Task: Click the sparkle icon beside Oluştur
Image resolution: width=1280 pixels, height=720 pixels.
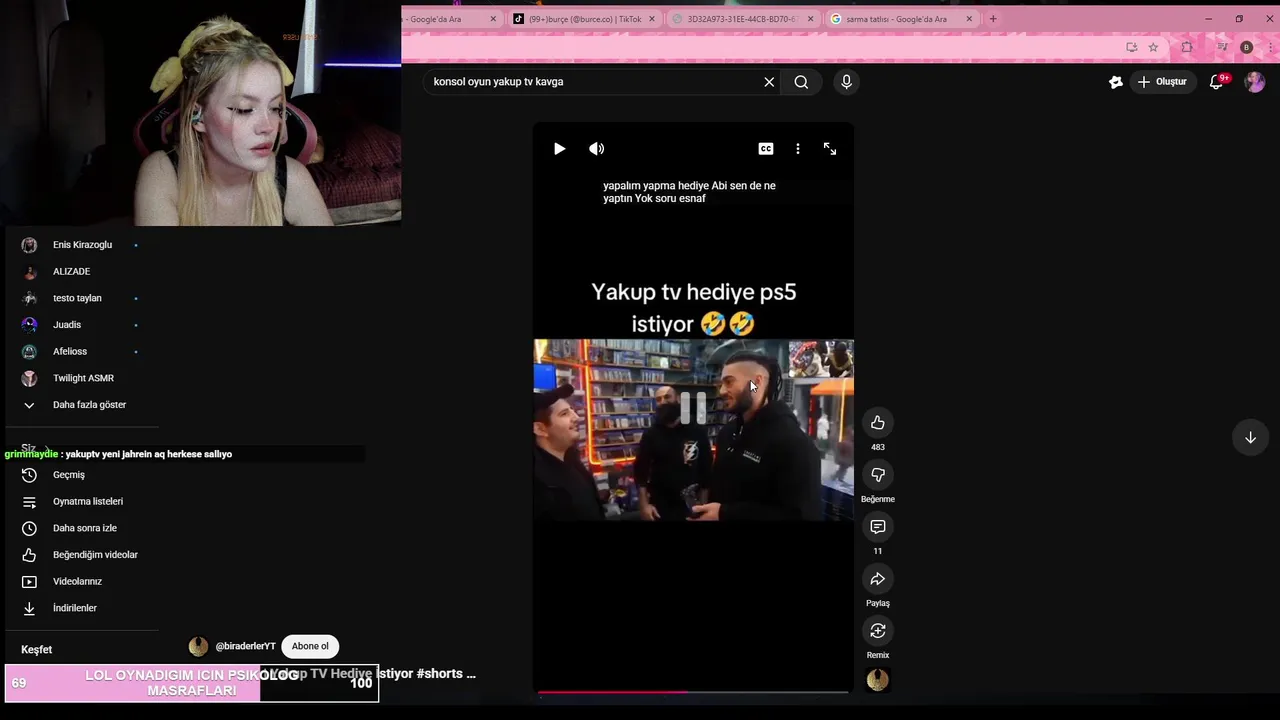Action: (1116, 82)
